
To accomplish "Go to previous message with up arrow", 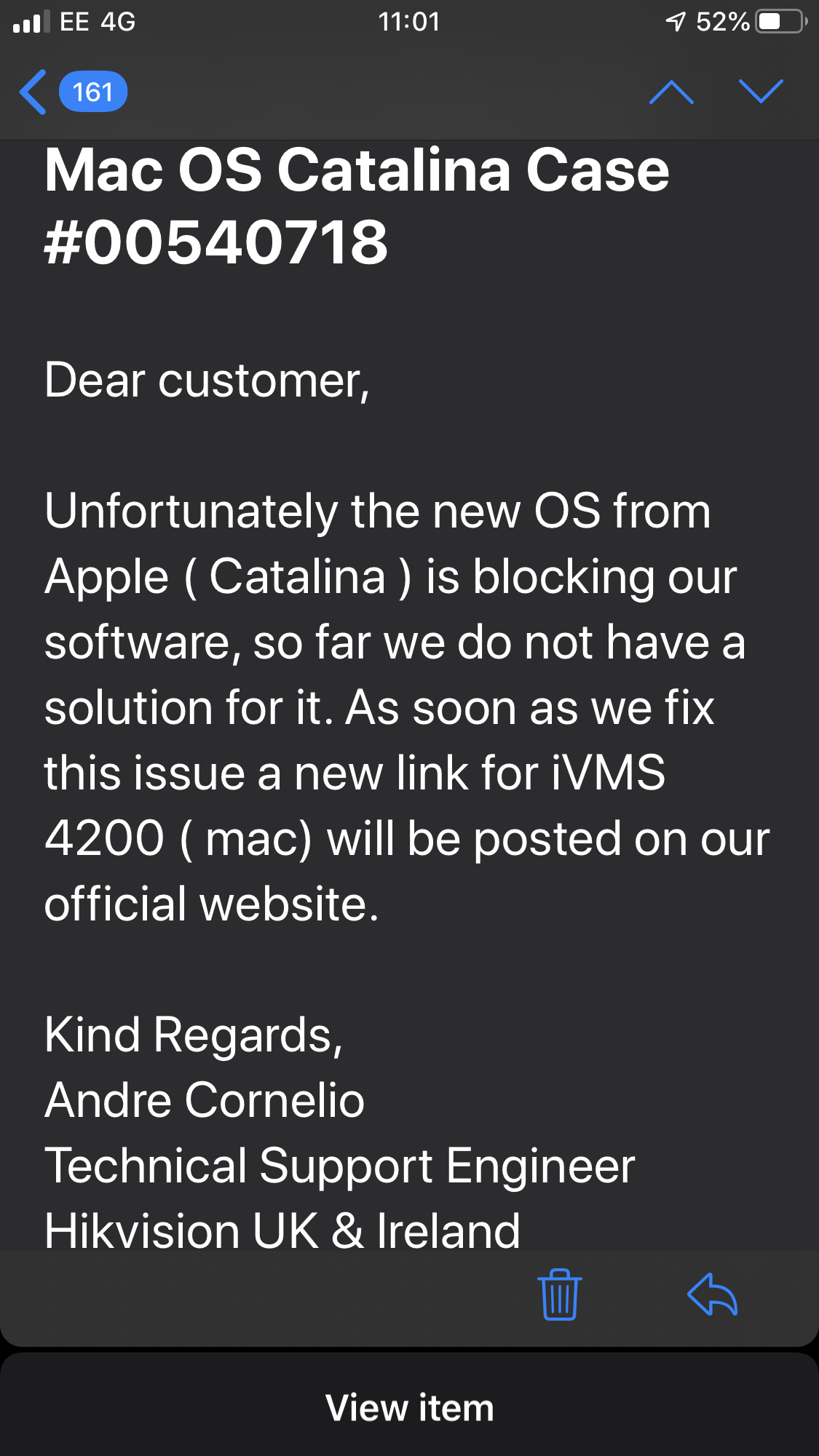I will click(x=670, y=92).
